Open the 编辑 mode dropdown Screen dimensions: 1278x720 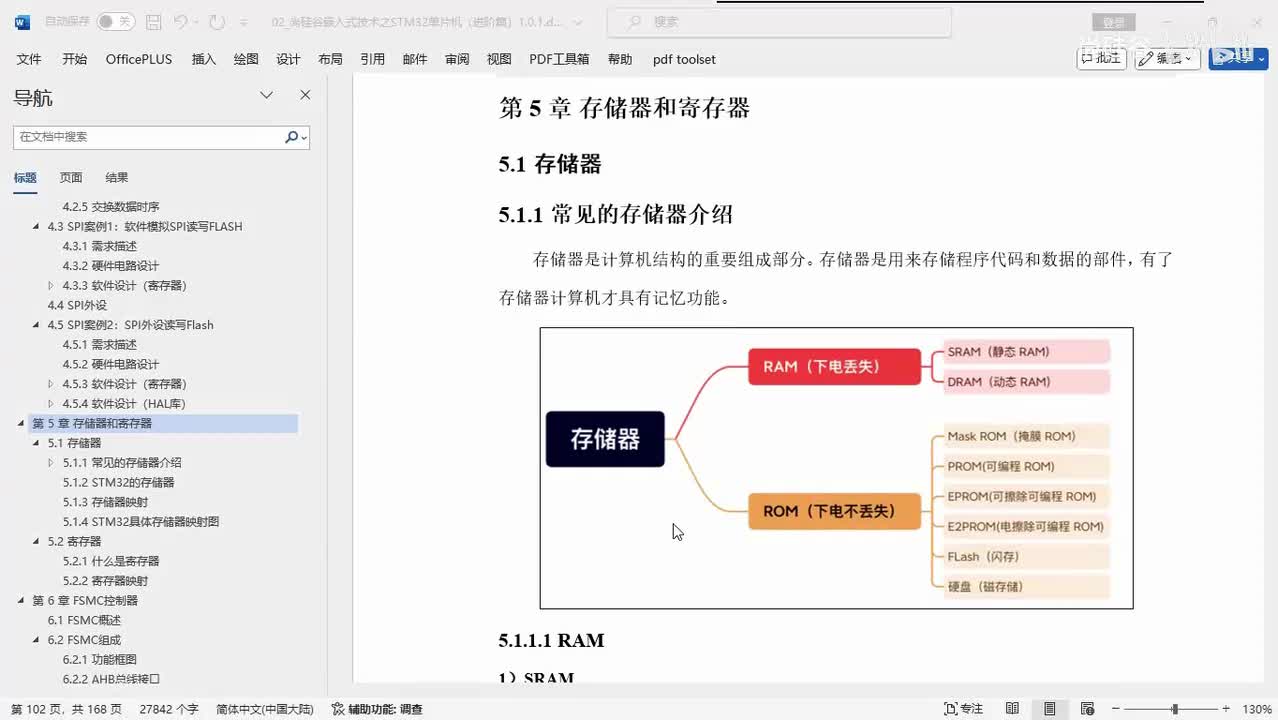[x=1168, y=58]
